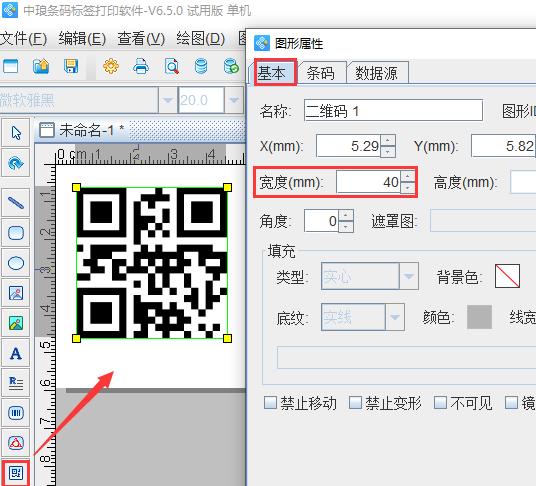Click the bottom-right yellow resize handle
The height and width of the screenshot is (486, 536).
click(x=227, y=338)
